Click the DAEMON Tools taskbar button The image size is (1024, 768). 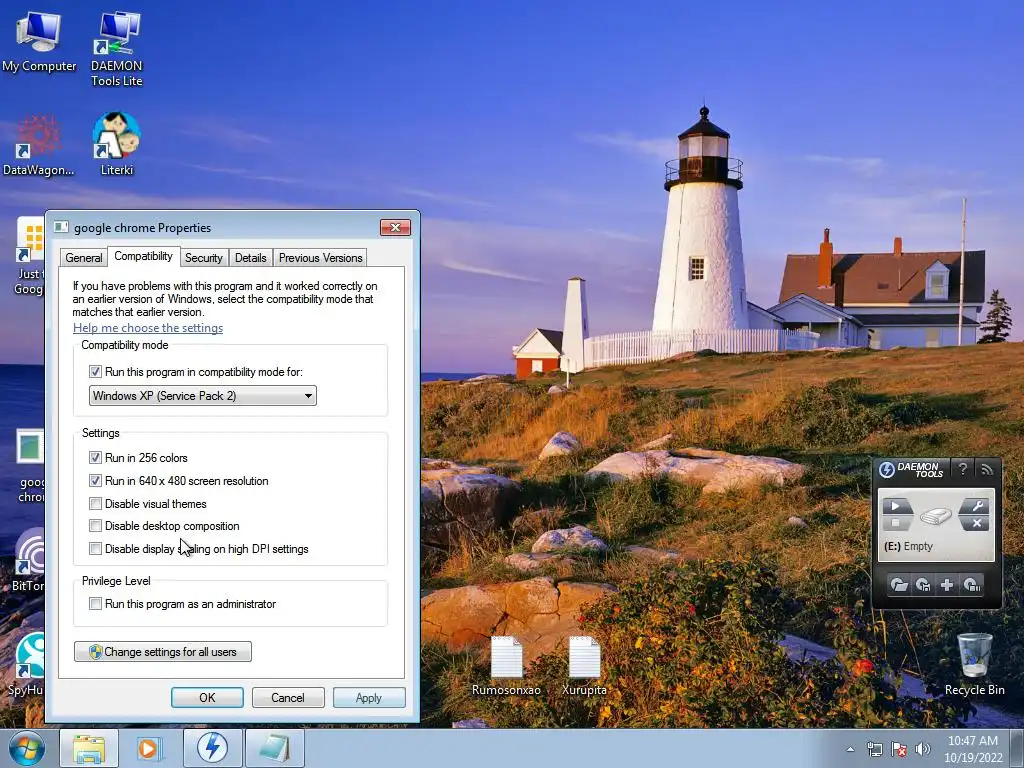point(212,748)
